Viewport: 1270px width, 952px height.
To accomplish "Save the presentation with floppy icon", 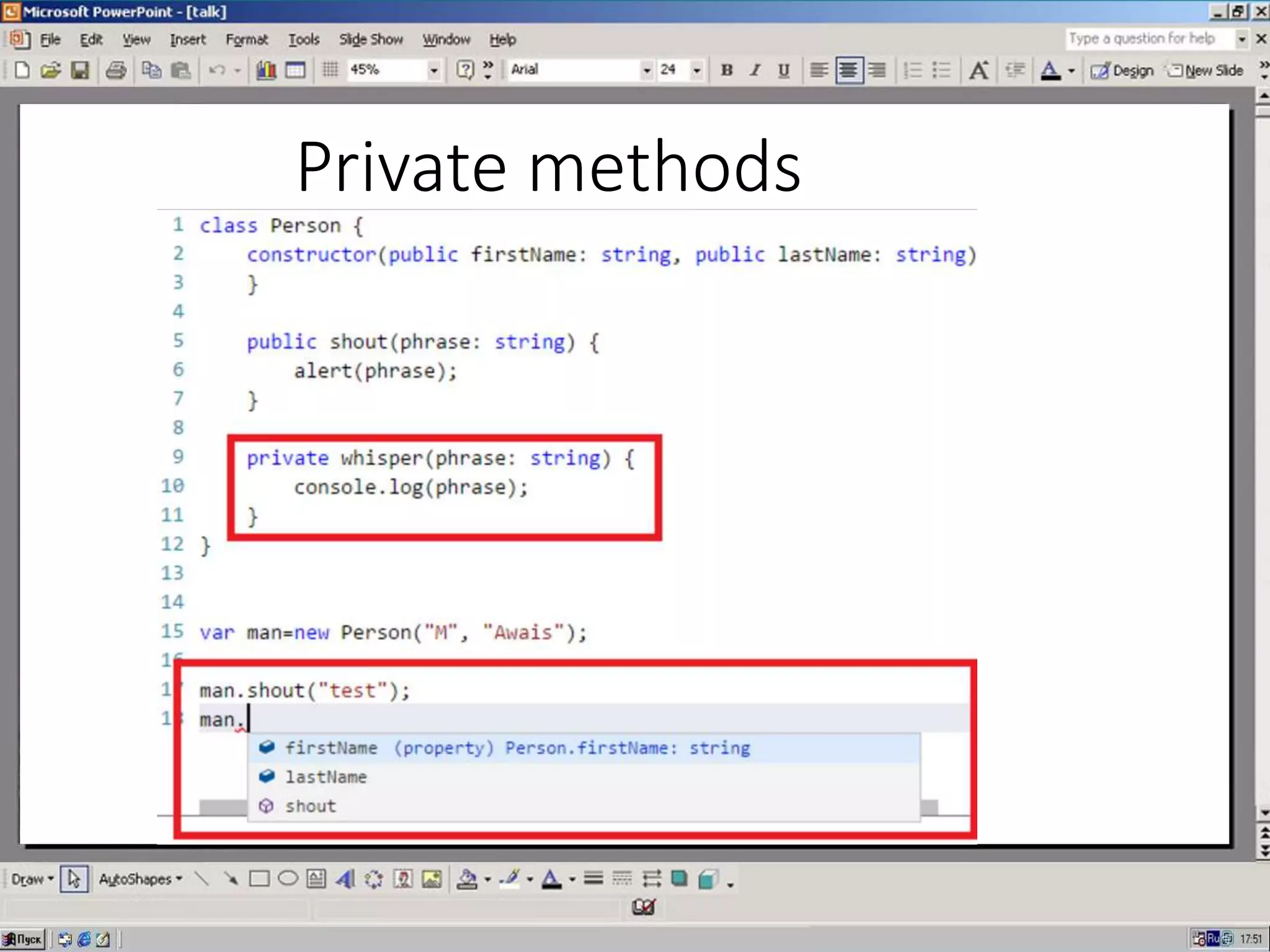I will 80,70.
